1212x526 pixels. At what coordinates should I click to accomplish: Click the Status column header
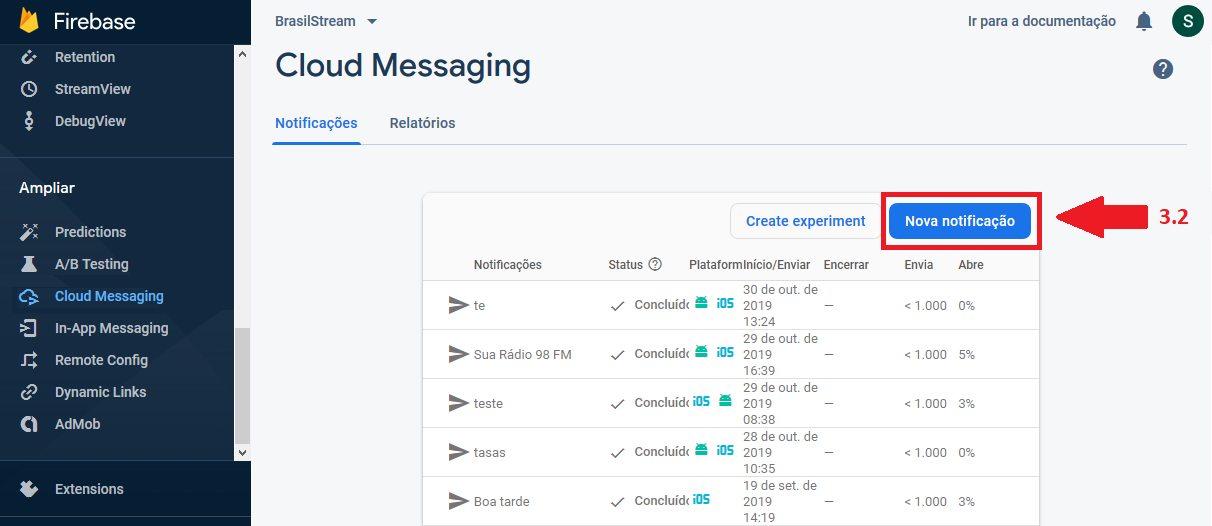click(625, 265)
